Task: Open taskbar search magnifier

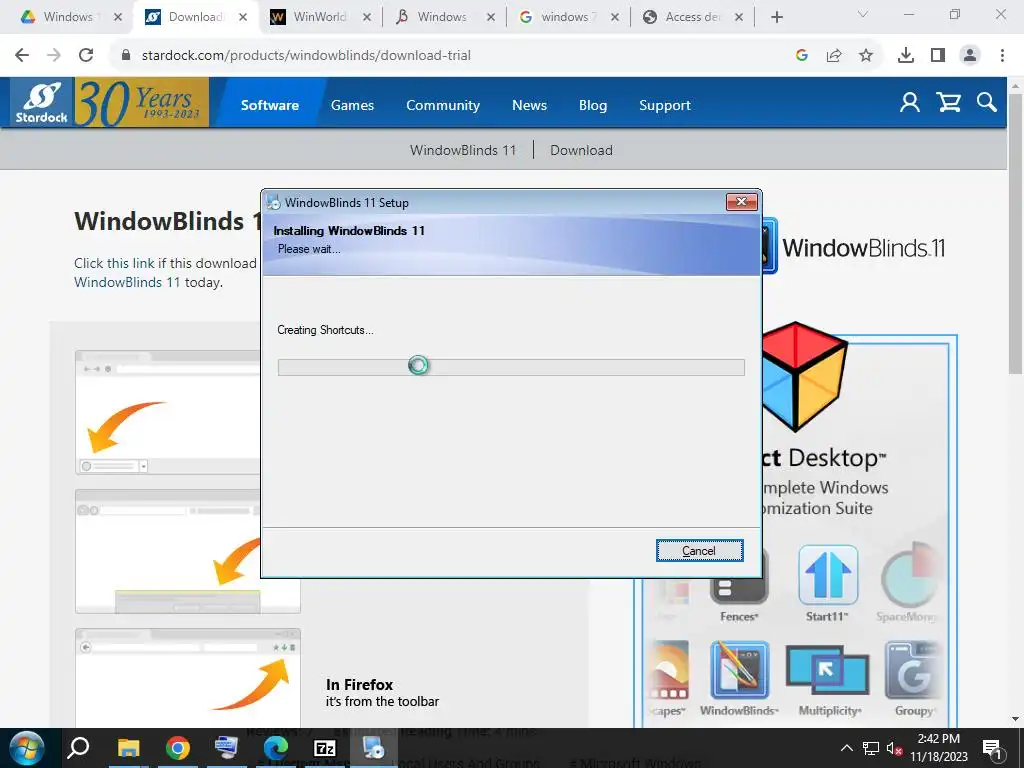Action: pyautogui.click(x=78, y=748)
